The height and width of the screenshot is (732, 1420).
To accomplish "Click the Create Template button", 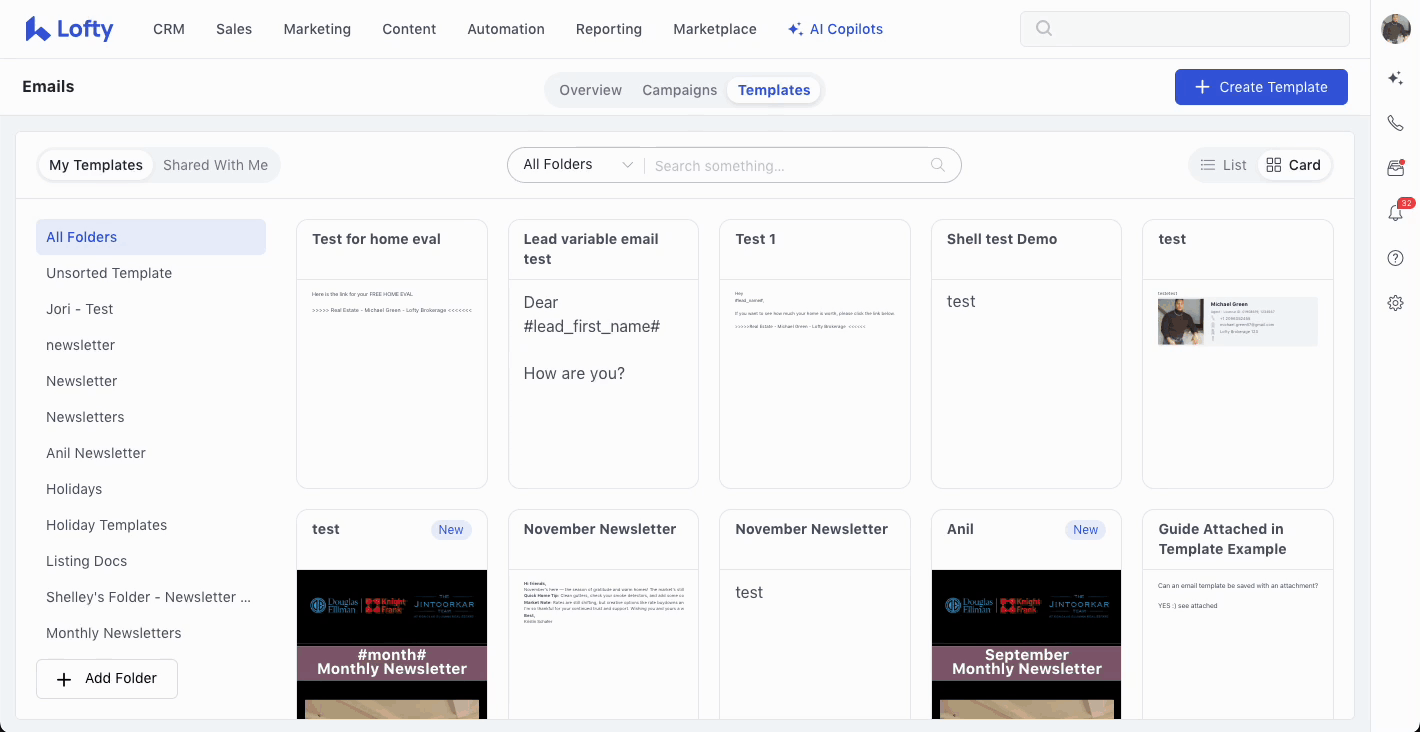I will (x=1261, y=87).
